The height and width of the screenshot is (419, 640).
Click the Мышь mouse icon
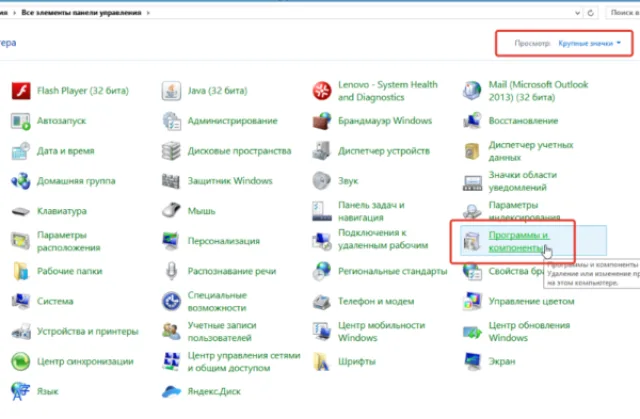tap(171, 211)
